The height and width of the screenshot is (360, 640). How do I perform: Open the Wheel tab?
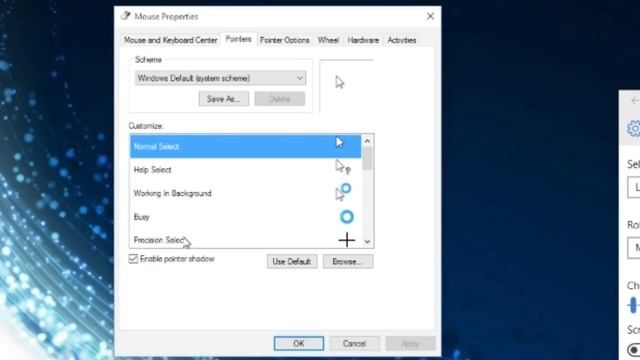(328, 40)
